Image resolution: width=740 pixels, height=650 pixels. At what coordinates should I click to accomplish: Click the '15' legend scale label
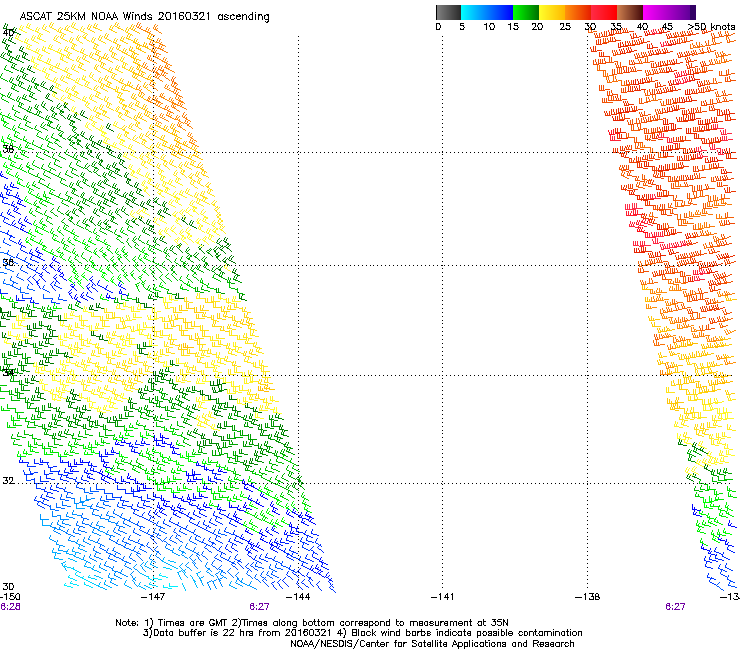[513, 27]
